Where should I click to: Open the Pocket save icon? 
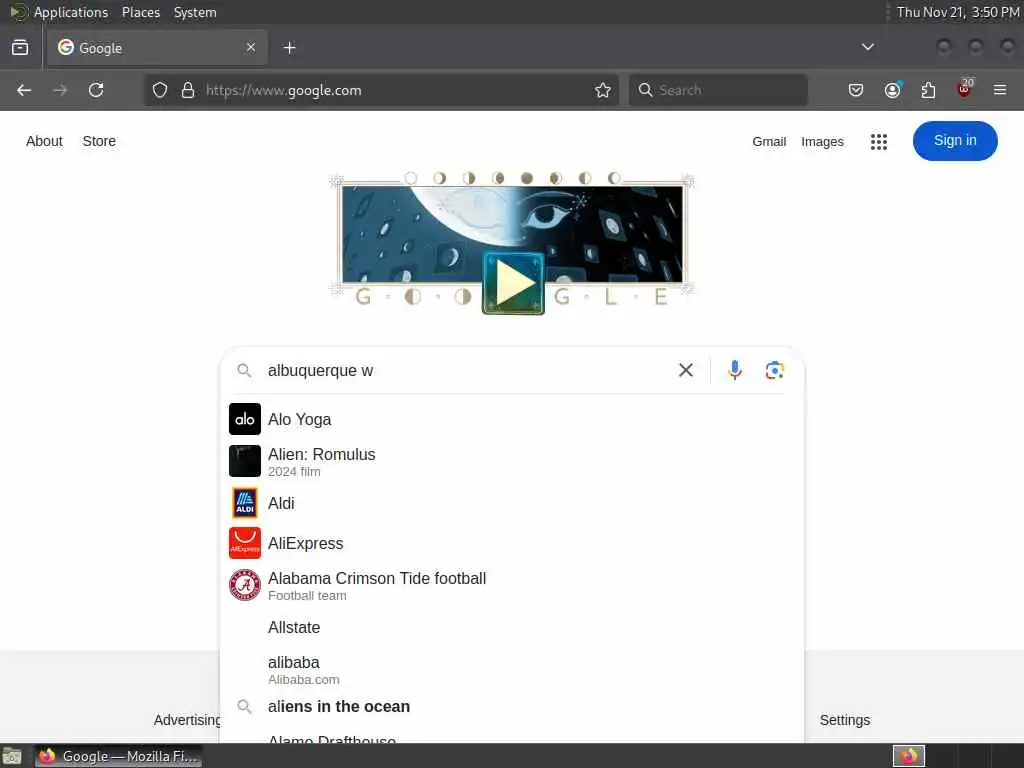856,90
